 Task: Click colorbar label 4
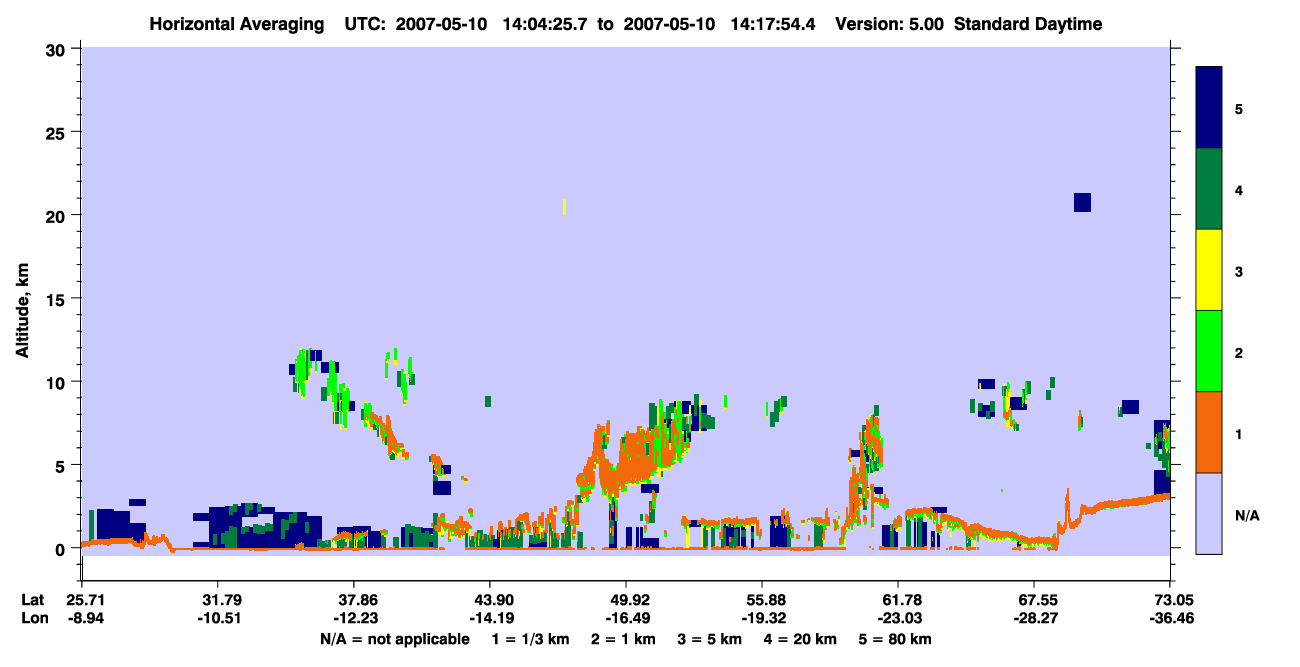point(1239,189)
